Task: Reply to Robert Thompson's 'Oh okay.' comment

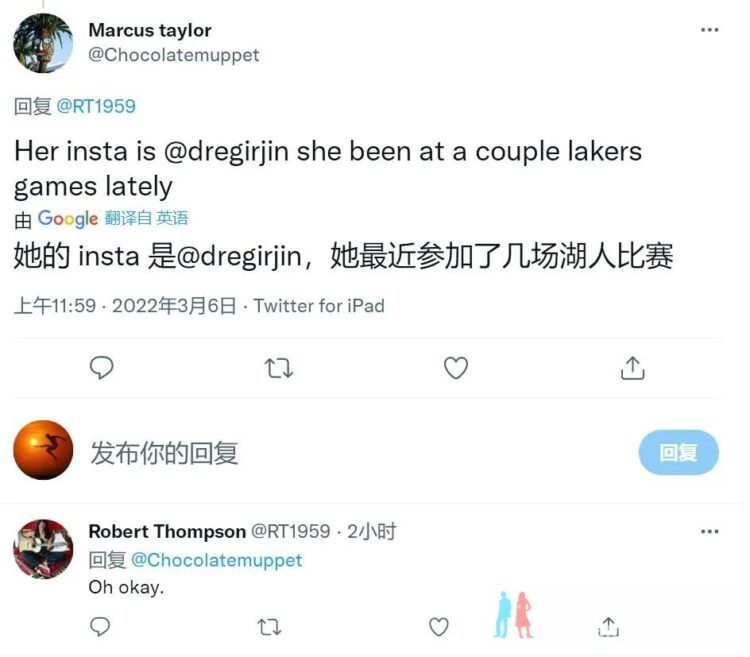Action: 100,627
